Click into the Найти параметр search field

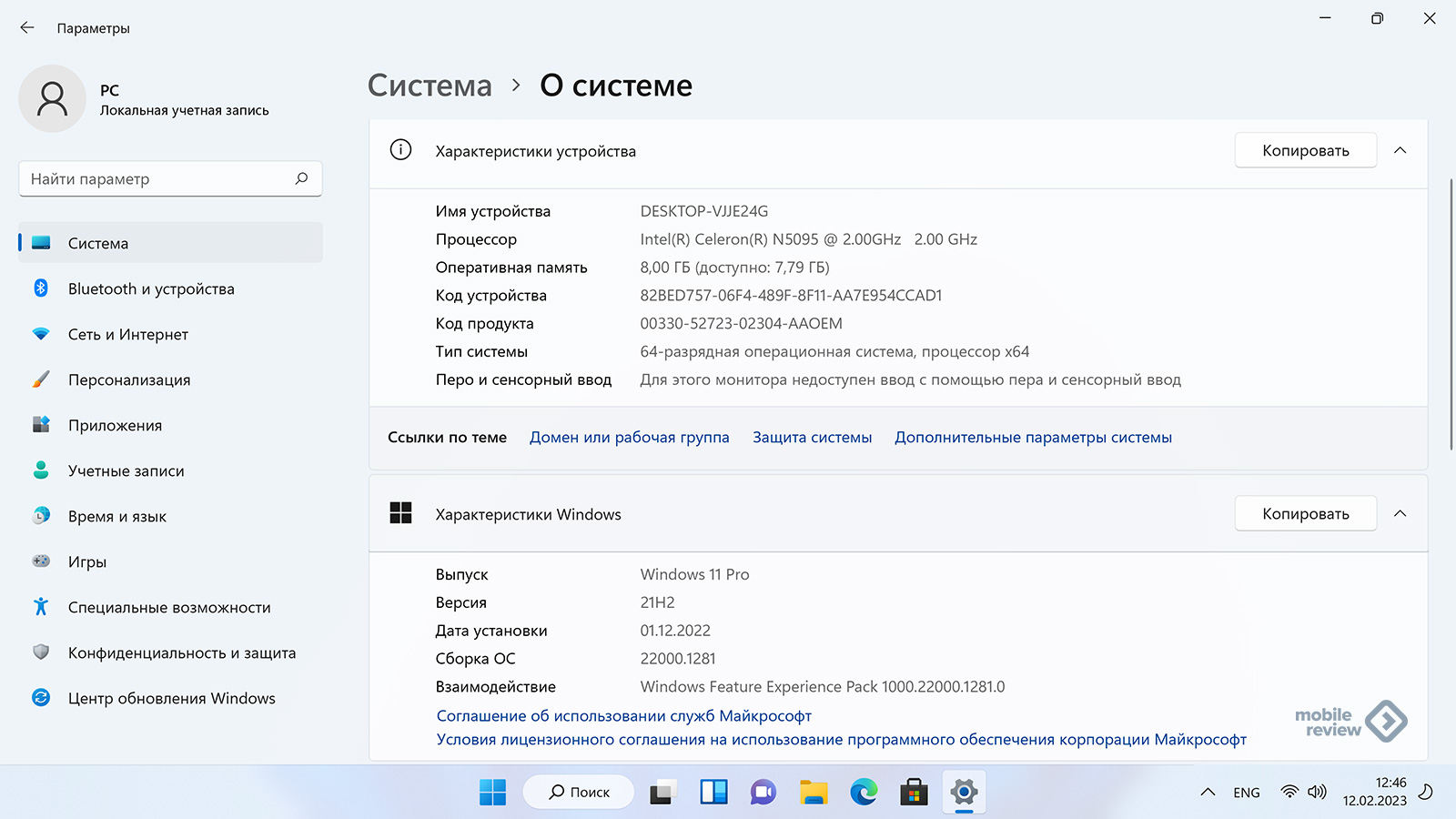tap(170, 178)
